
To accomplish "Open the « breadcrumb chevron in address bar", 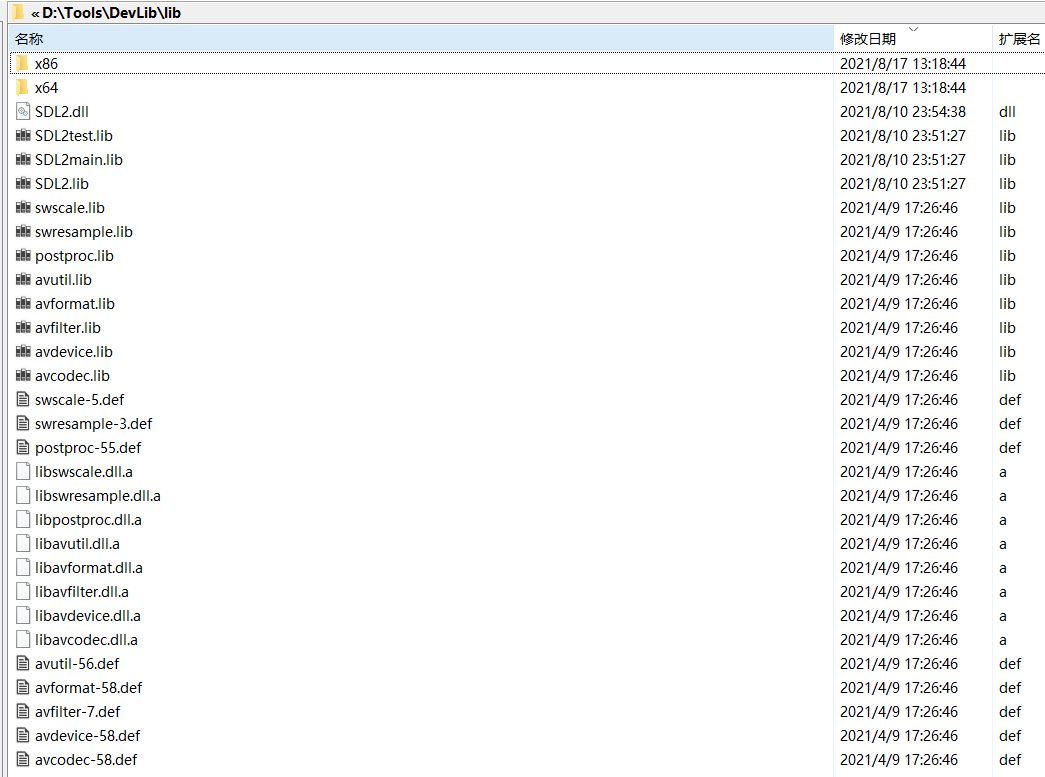I will (33, 12).
